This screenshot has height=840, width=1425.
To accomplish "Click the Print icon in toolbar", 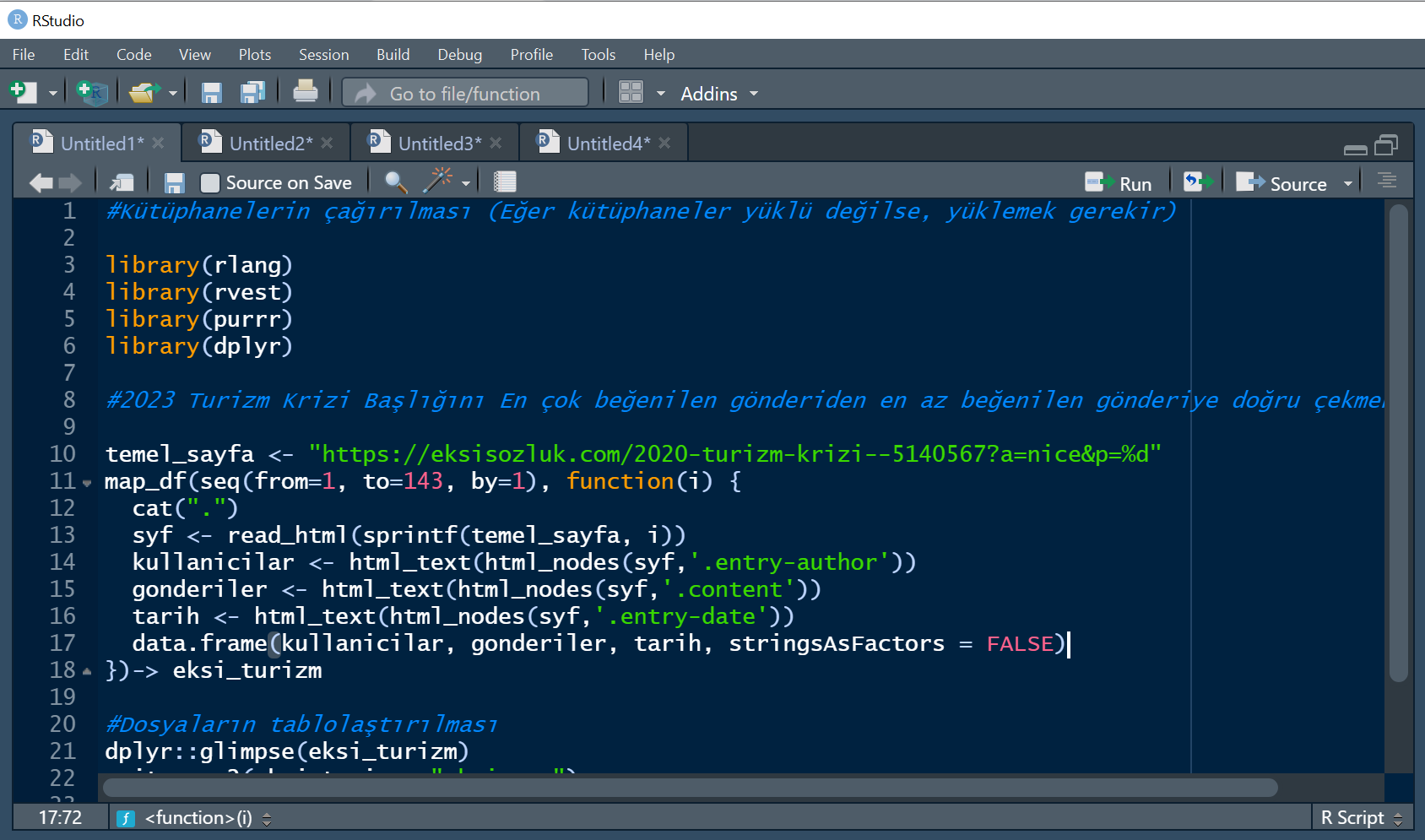I will [x=305, y=91].
